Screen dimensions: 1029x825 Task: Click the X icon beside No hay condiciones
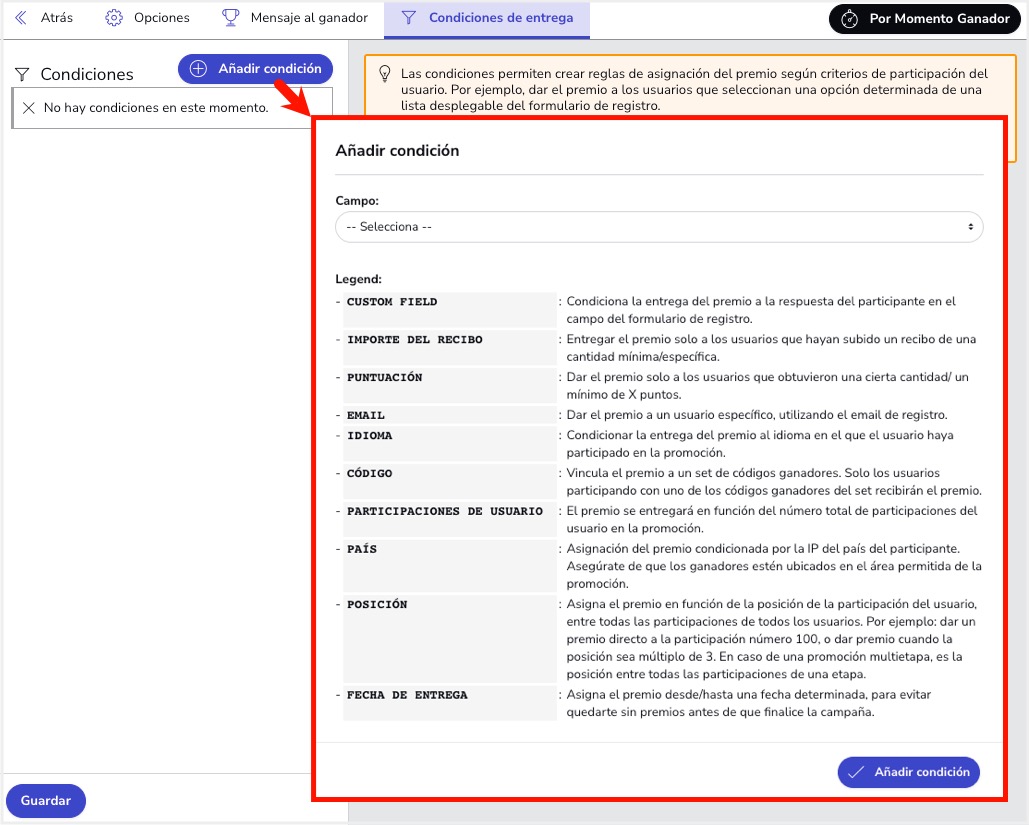coord(28,108)
